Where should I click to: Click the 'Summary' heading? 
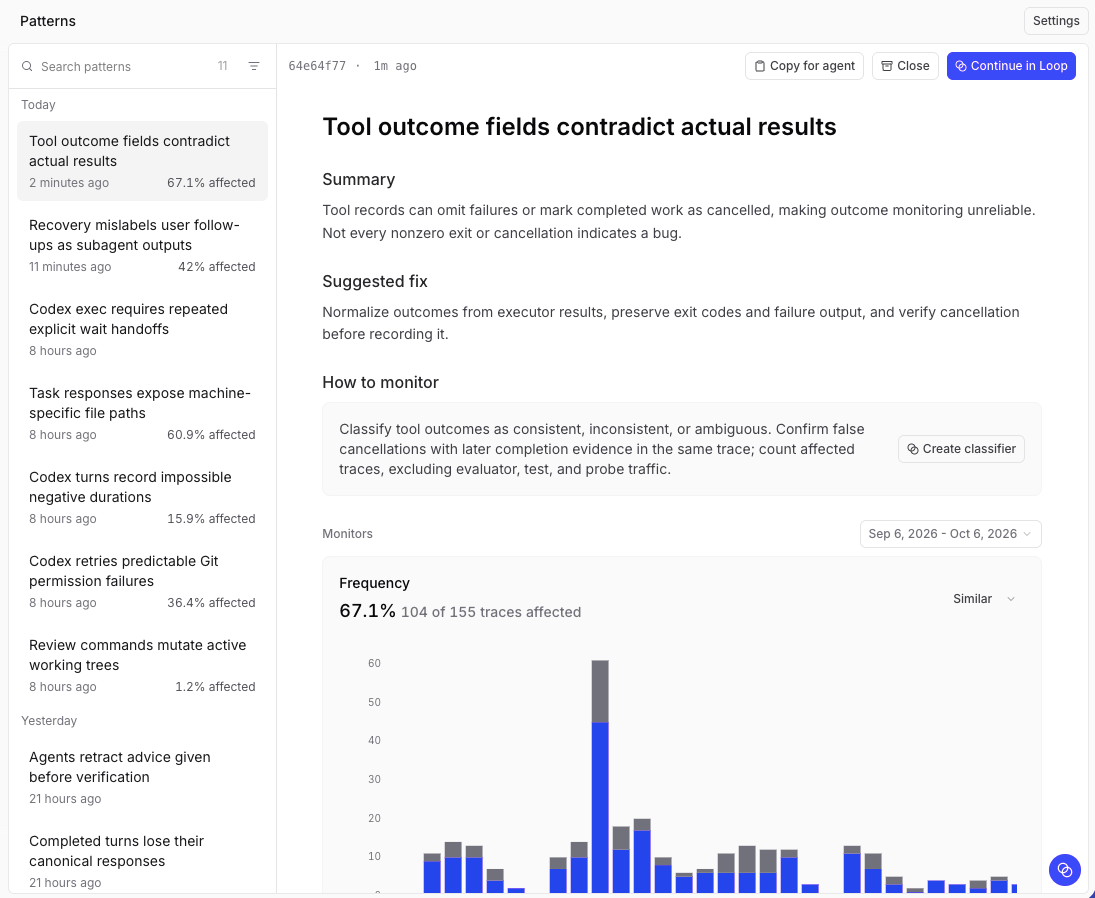coord(359,179)
